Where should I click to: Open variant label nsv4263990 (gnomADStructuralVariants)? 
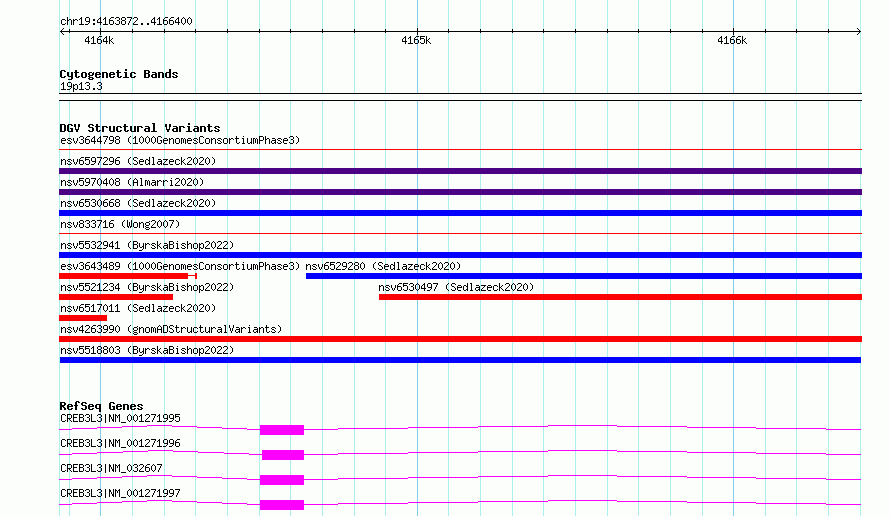point(171,329)
